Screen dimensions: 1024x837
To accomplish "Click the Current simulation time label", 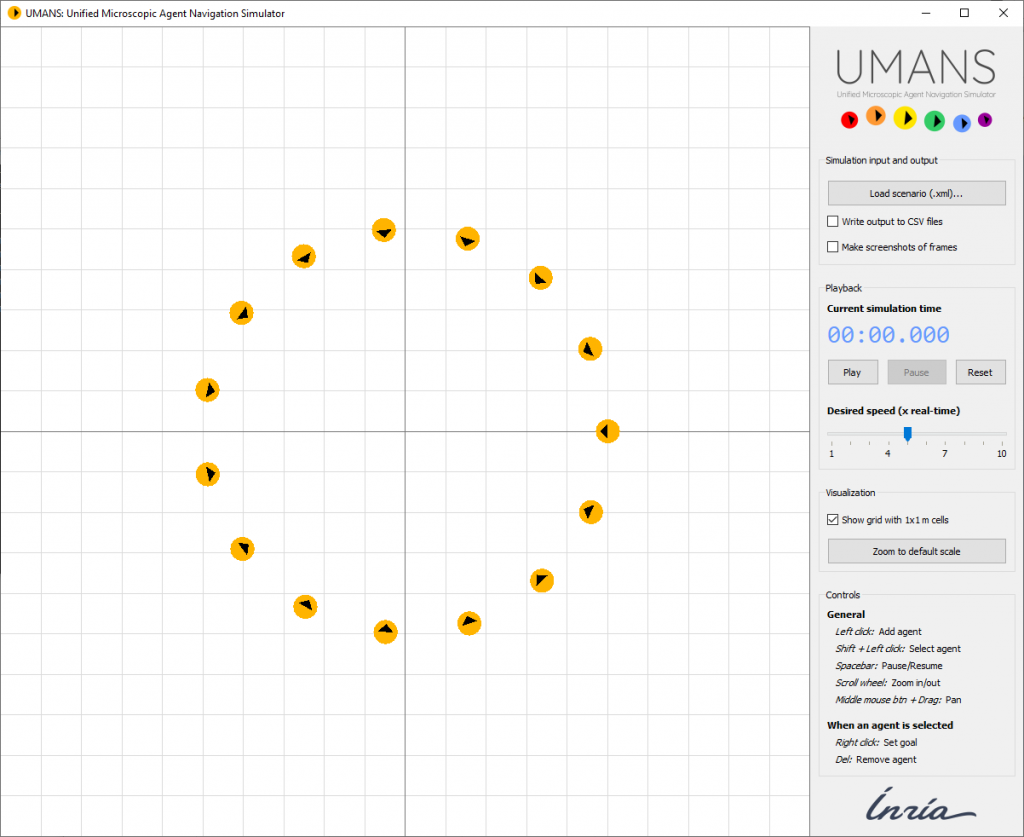I will (884, 308).
